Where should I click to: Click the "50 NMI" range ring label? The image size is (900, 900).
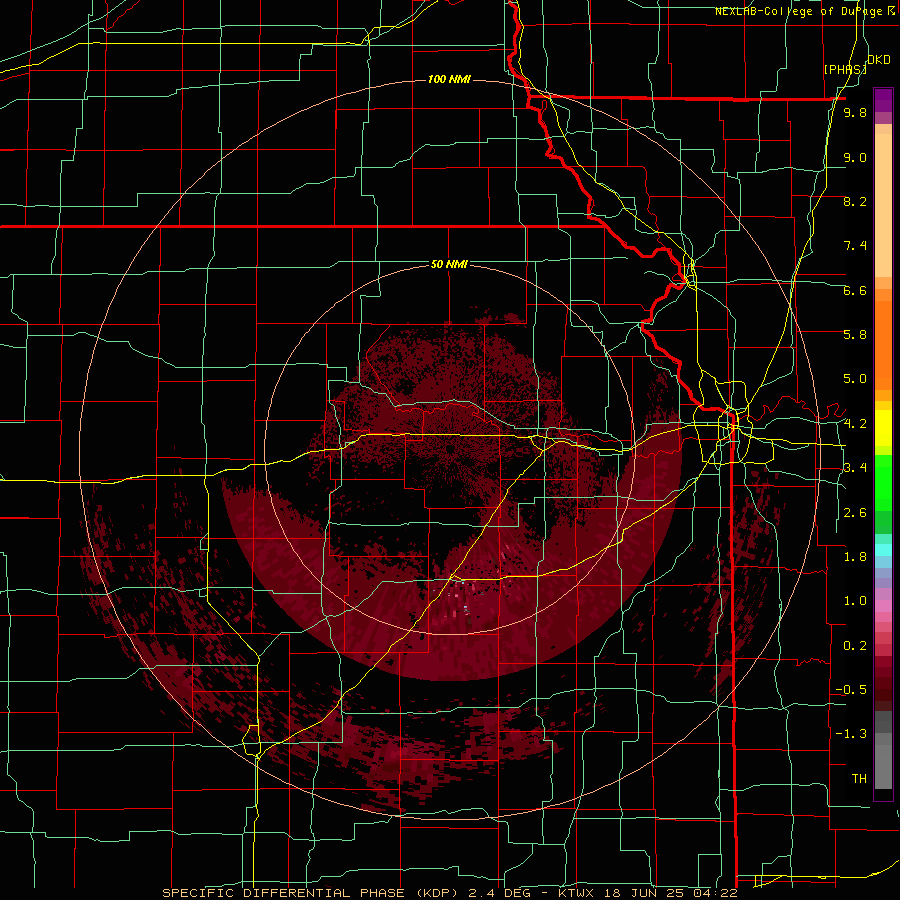click(x=449, y=264)
